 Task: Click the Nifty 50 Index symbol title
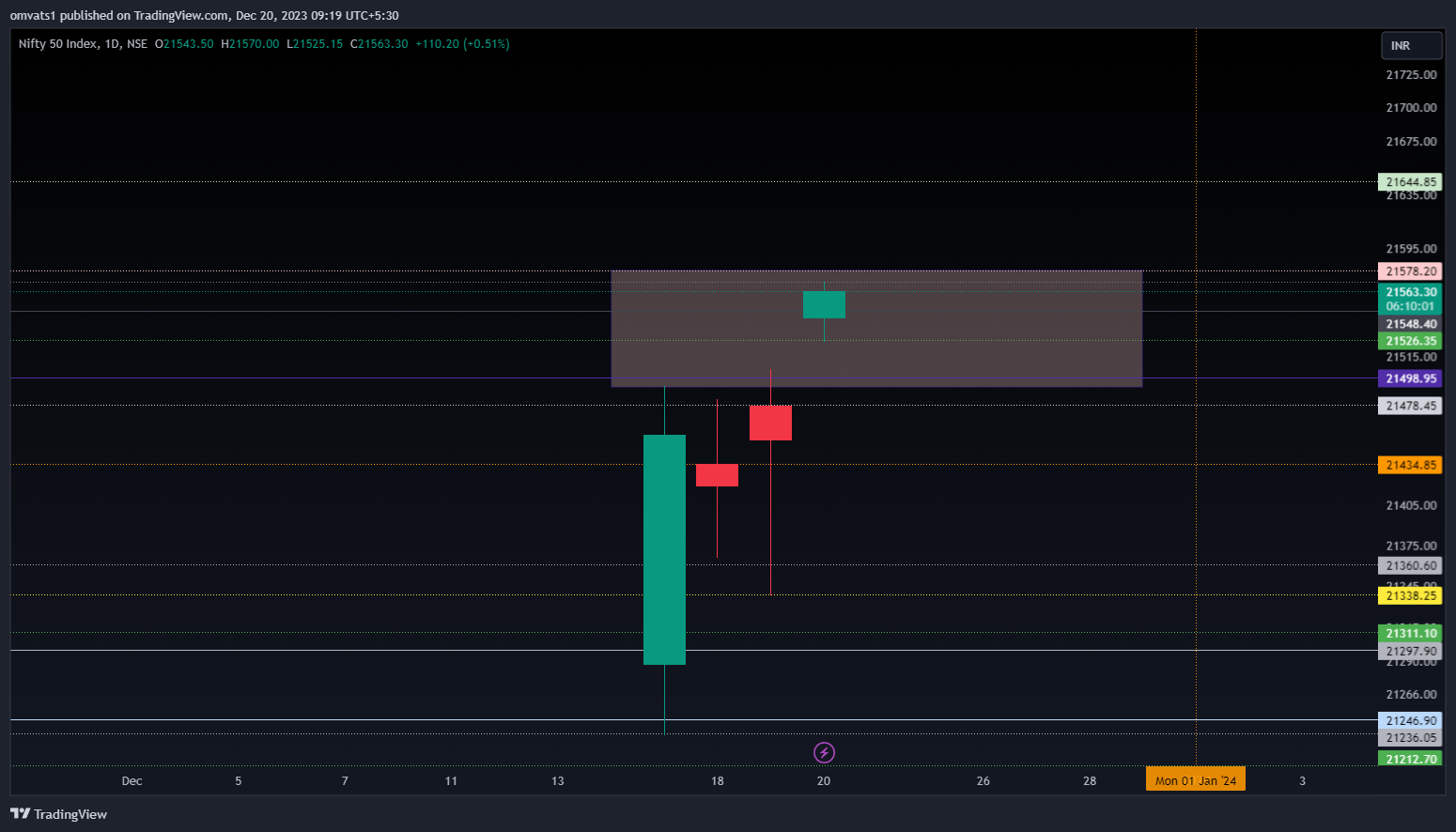point(57,44)
